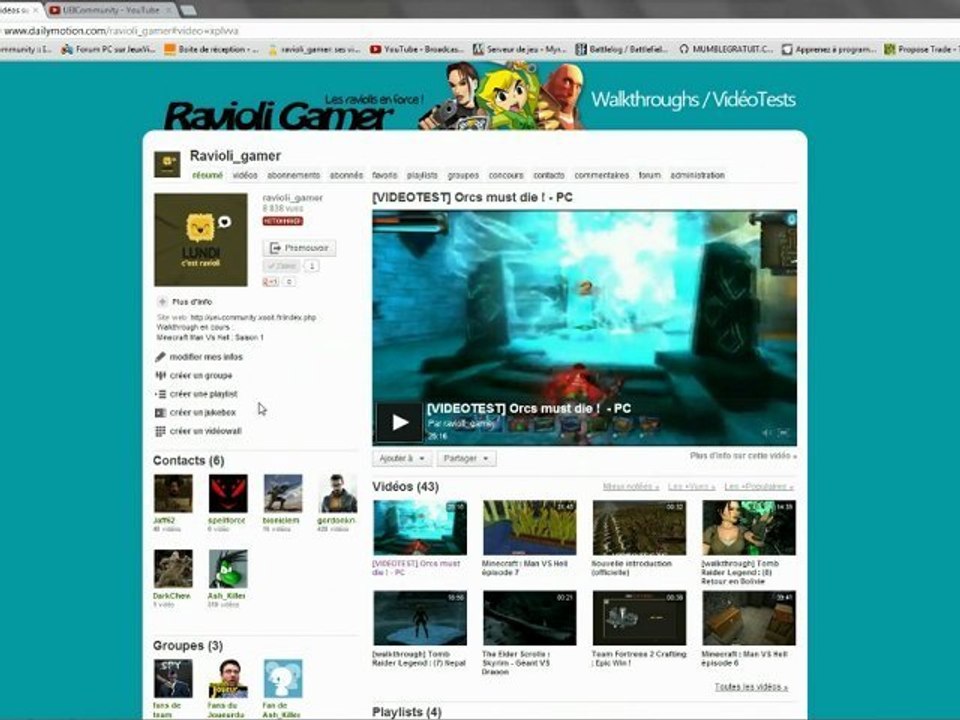Sort videos by Les +Vues

click(x=692, y=487)
